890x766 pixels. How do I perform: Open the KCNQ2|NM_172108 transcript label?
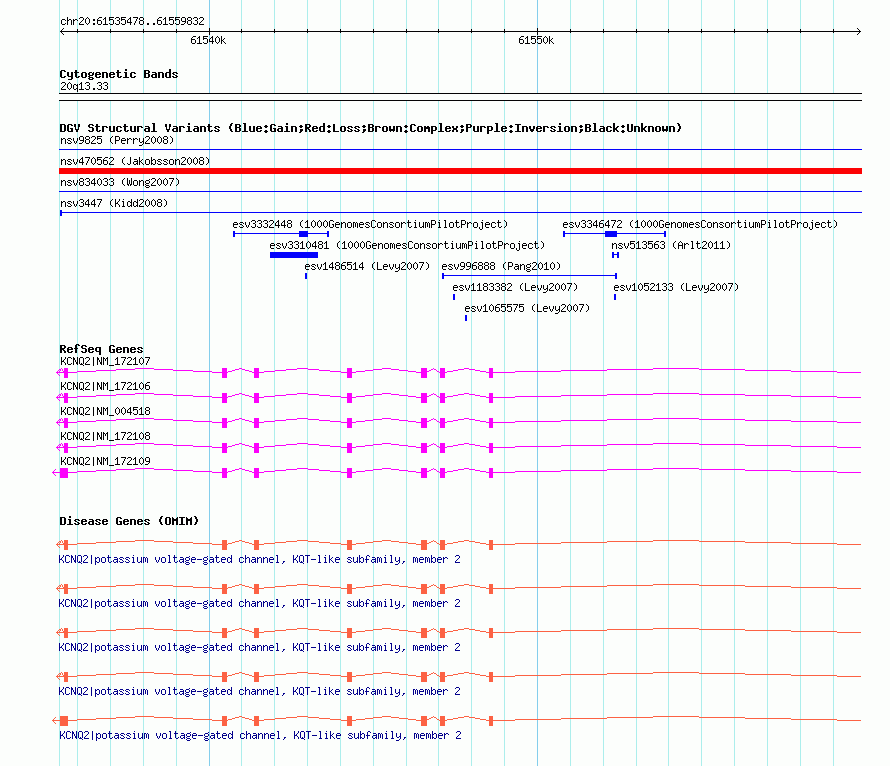tap(105, 436)
